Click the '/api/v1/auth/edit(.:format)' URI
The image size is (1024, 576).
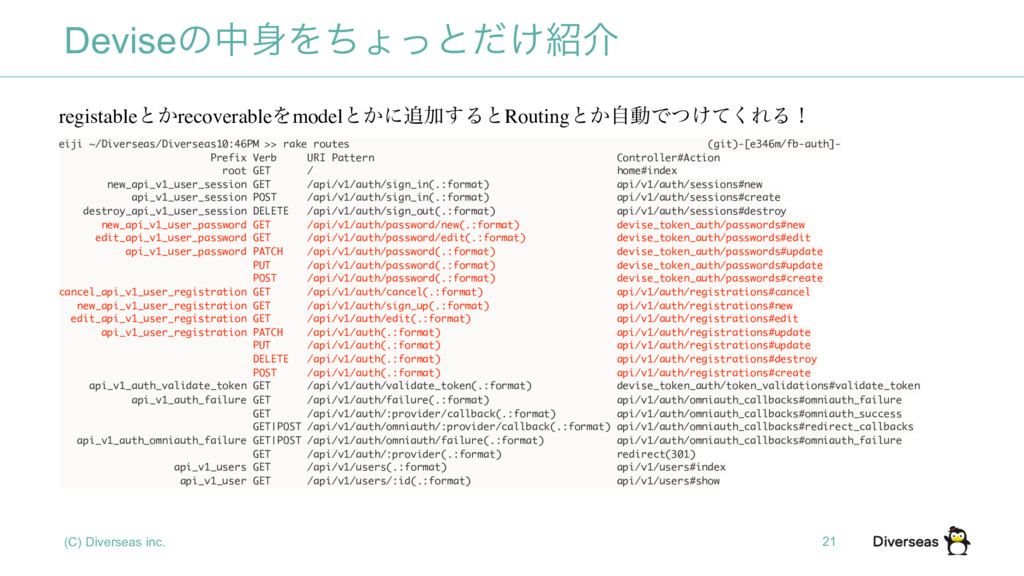389,319
